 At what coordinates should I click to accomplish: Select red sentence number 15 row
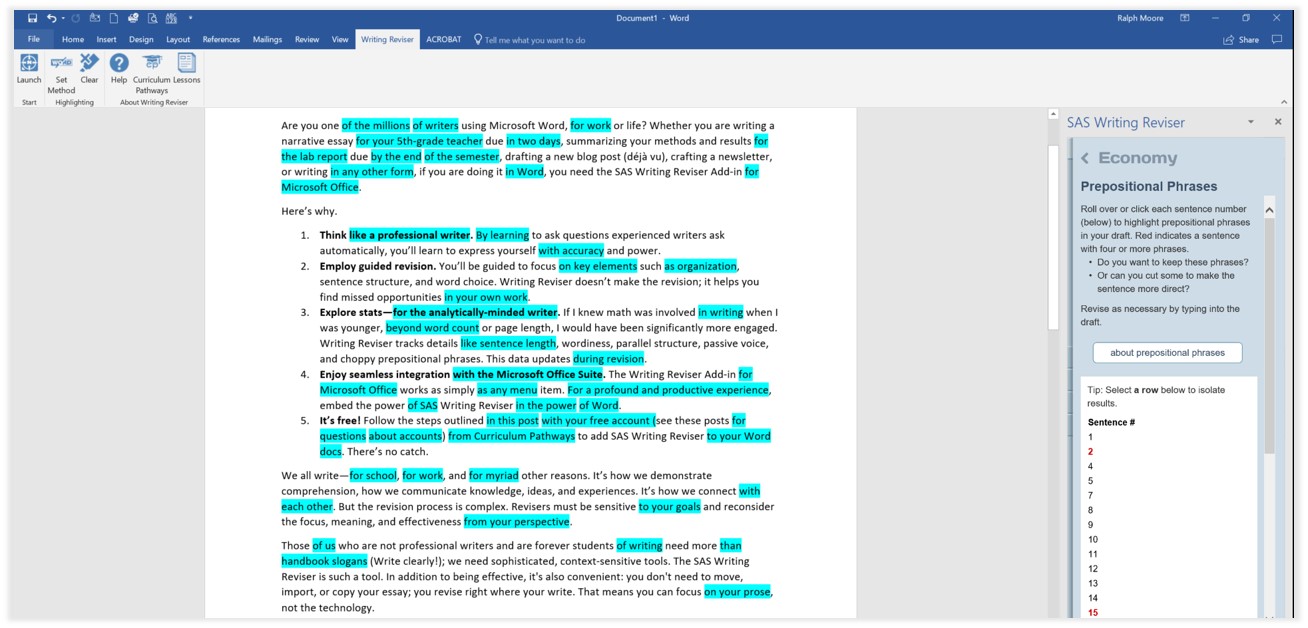1092,612
